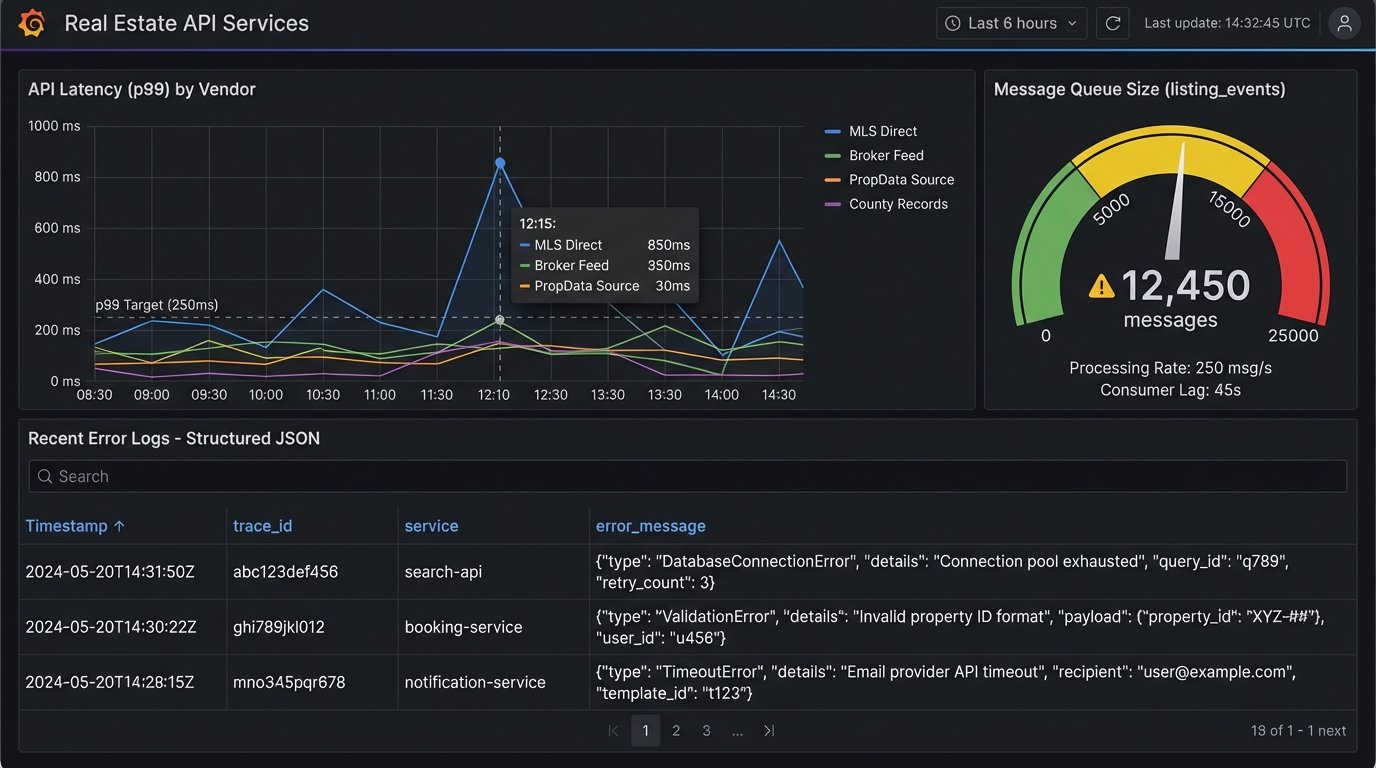Go to first page arrow icon

[x=614, y=731]
